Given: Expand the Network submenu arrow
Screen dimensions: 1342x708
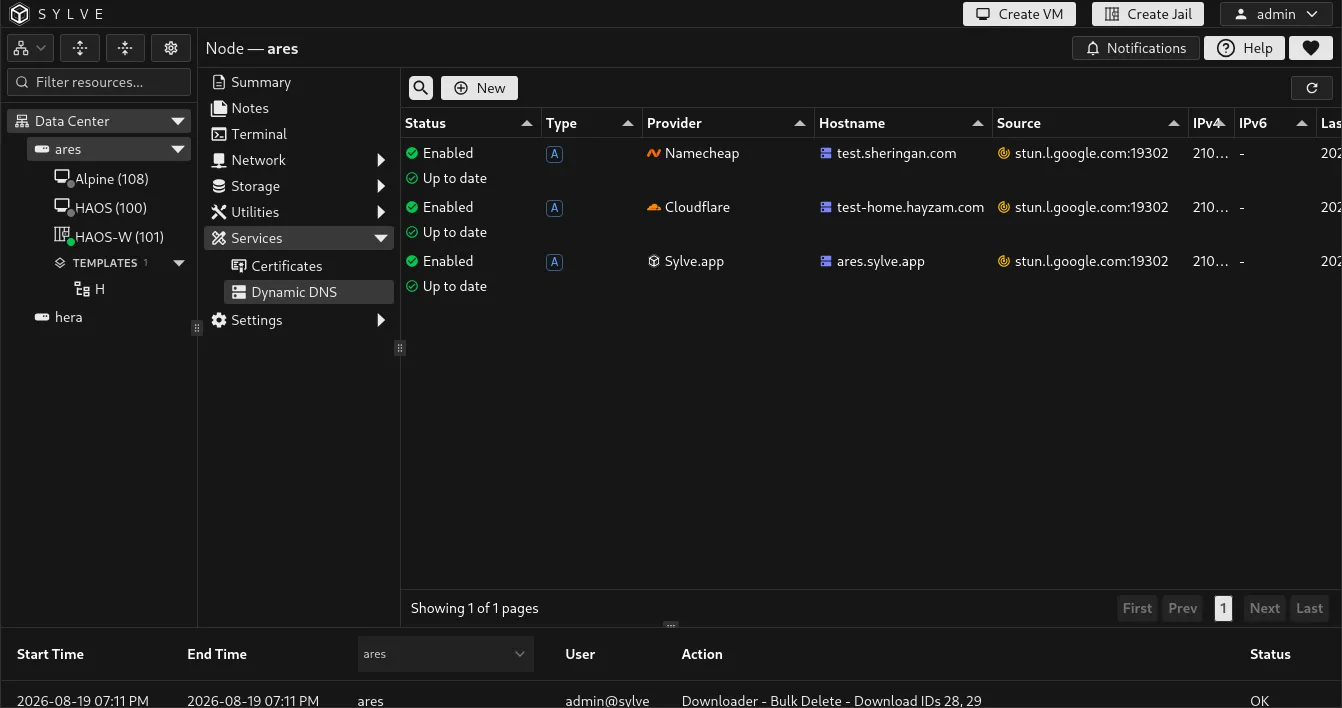Looking at the screenshot, I should [x=381, y=160].
